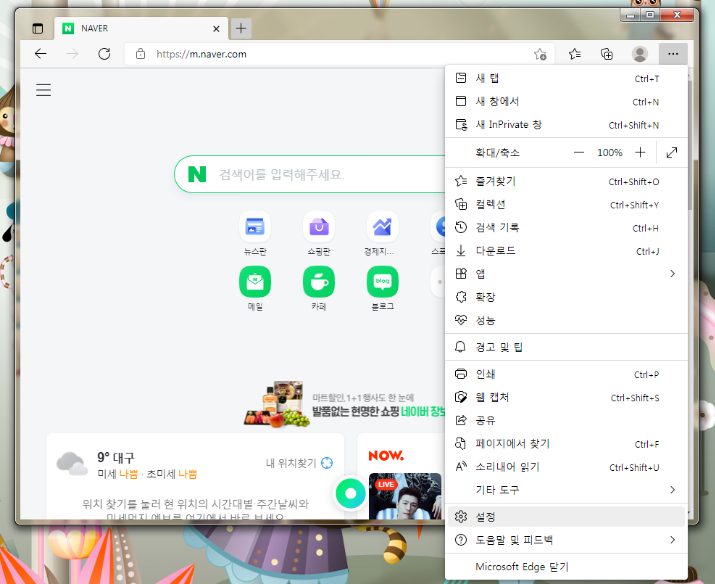Open 확장 menu item
Viewport: 715px width, 584px height.
(x=566, y=297)
